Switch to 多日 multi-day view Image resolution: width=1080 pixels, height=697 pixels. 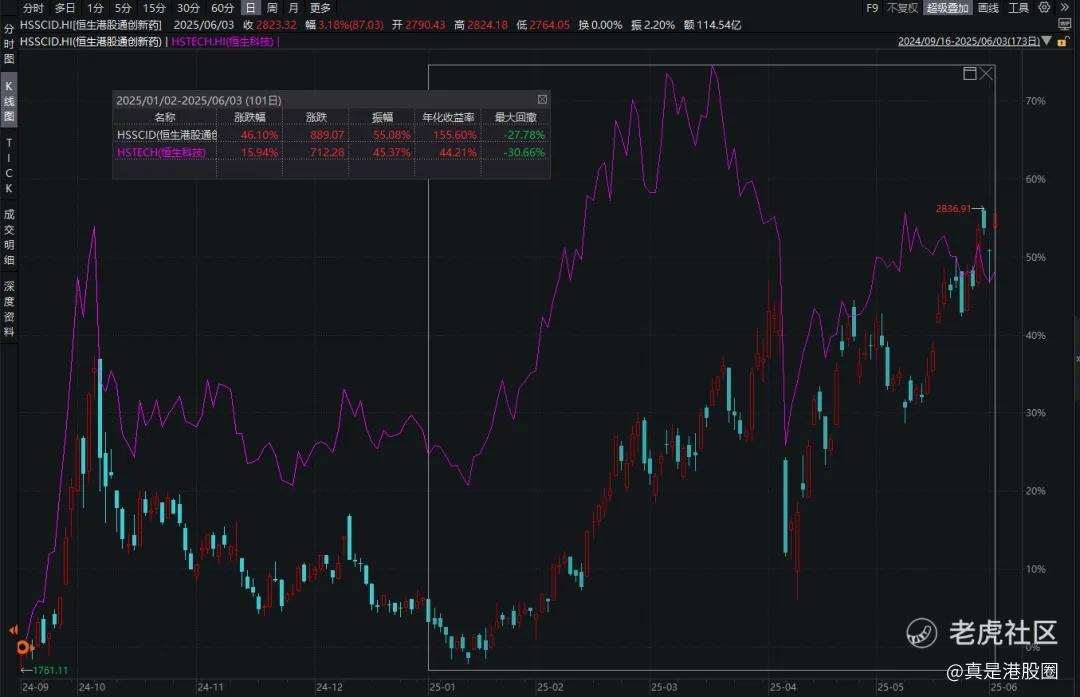pyautogui.click(x=65, y=8)
